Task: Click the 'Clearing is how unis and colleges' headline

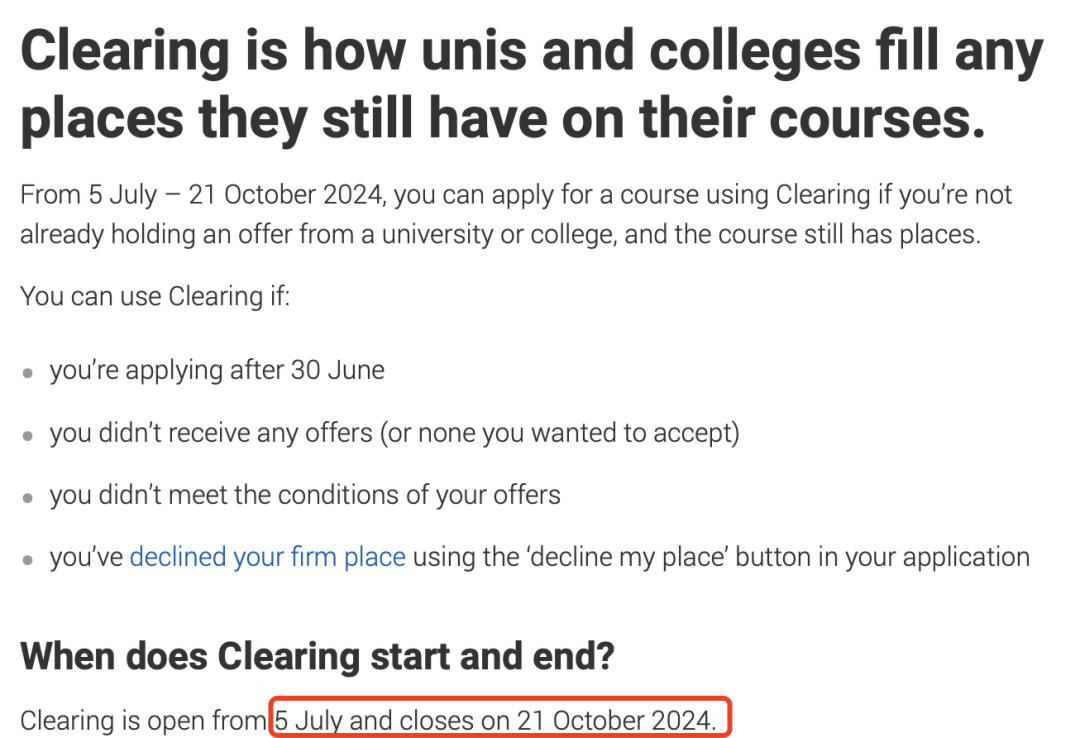Action: pos(532,84)
